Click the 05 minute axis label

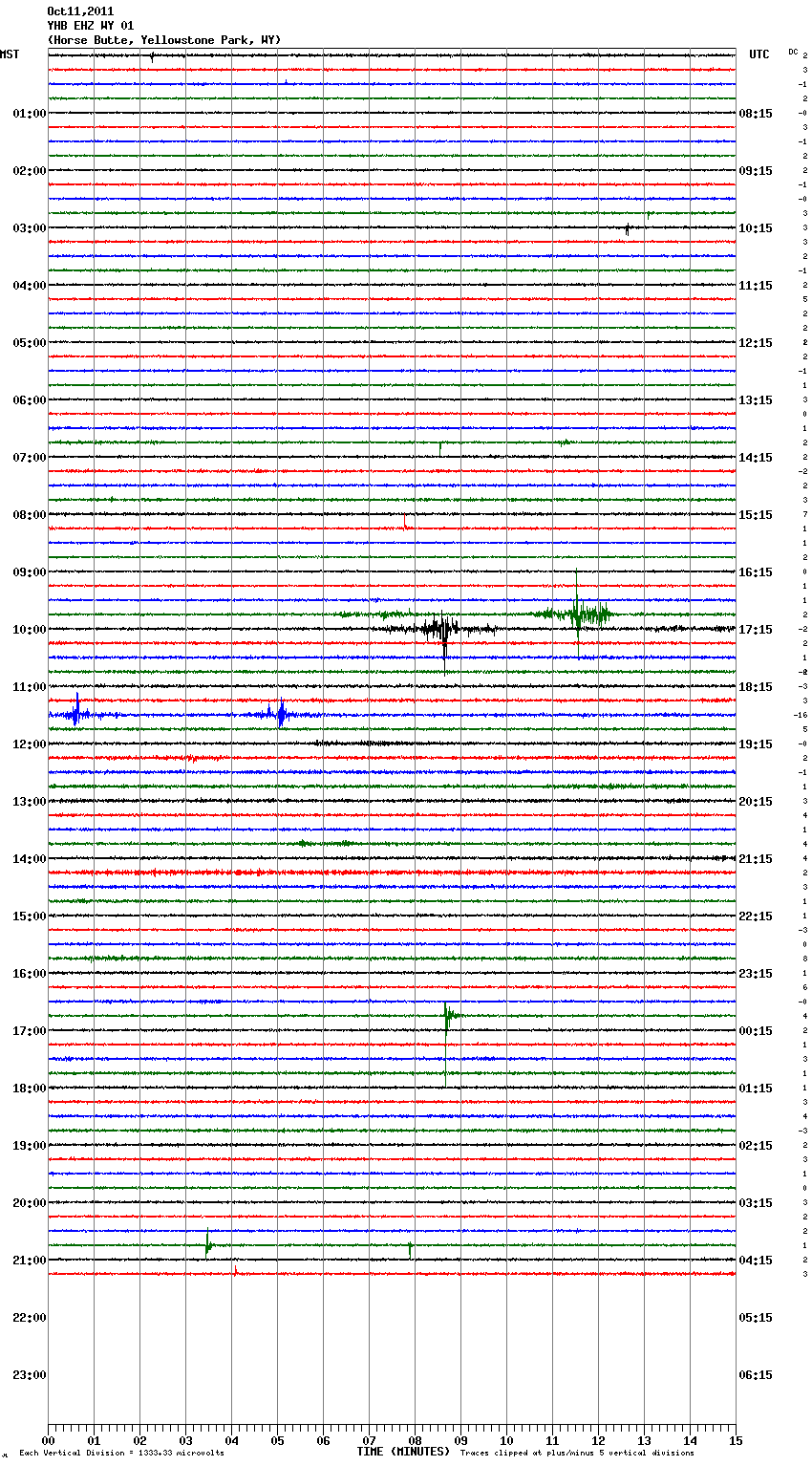277,1440
